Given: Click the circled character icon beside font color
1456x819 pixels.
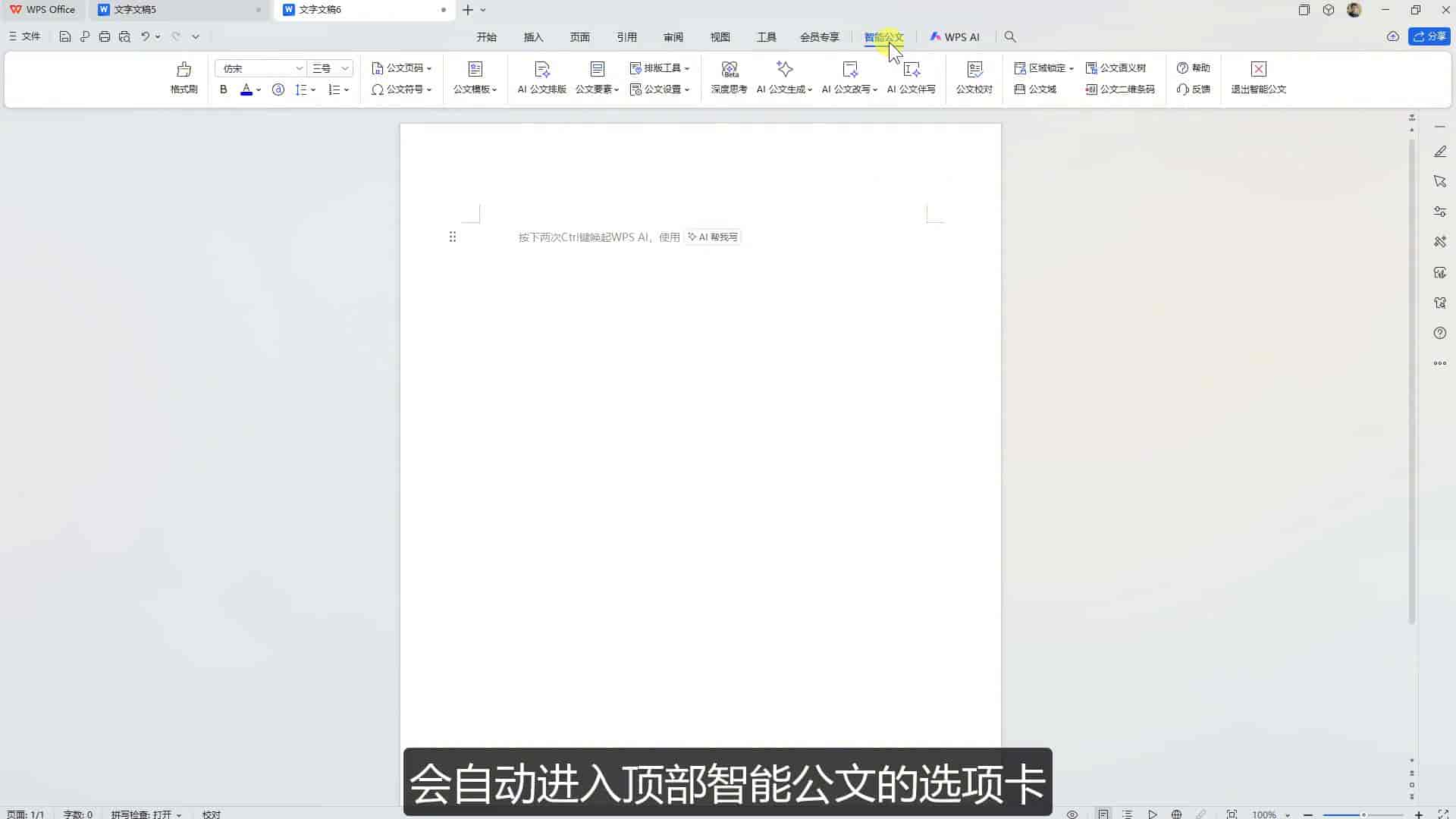Looking at the screenshot, I should 278,89.
